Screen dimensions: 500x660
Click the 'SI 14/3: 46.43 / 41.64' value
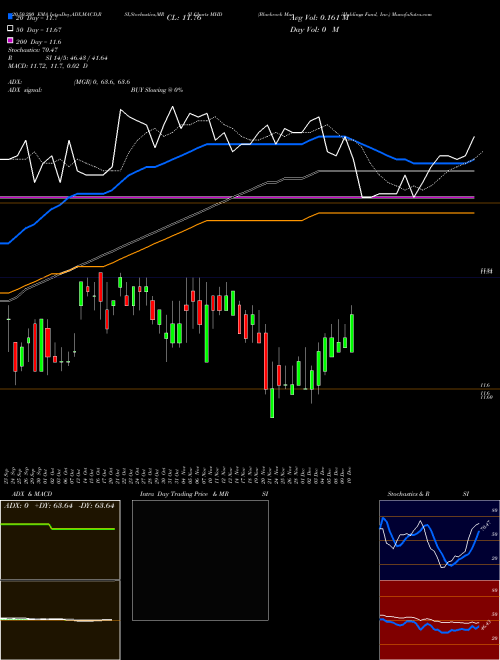[77, 58]
